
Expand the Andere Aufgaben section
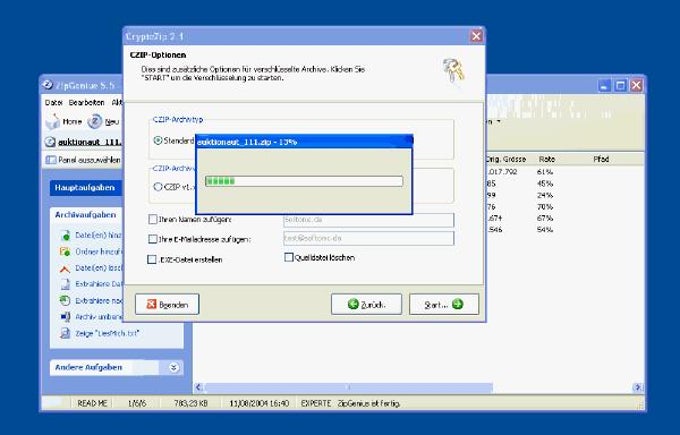click(173, 368)
